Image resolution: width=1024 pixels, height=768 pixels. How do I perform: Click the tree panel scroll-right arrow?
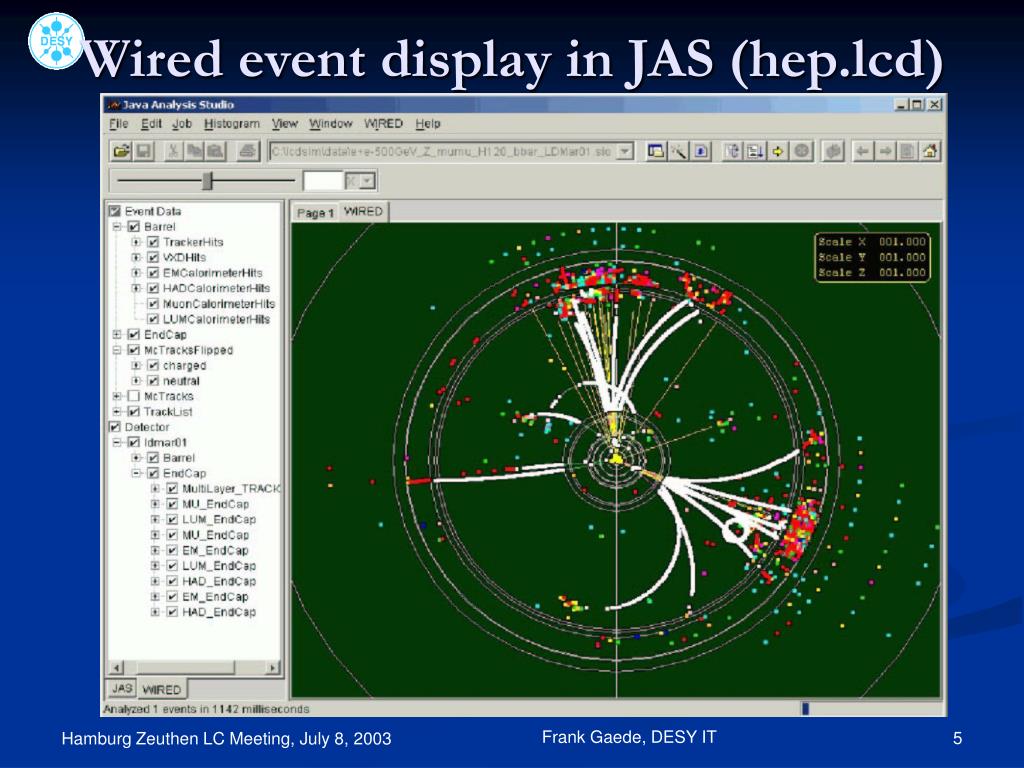[x=272, y=667]
